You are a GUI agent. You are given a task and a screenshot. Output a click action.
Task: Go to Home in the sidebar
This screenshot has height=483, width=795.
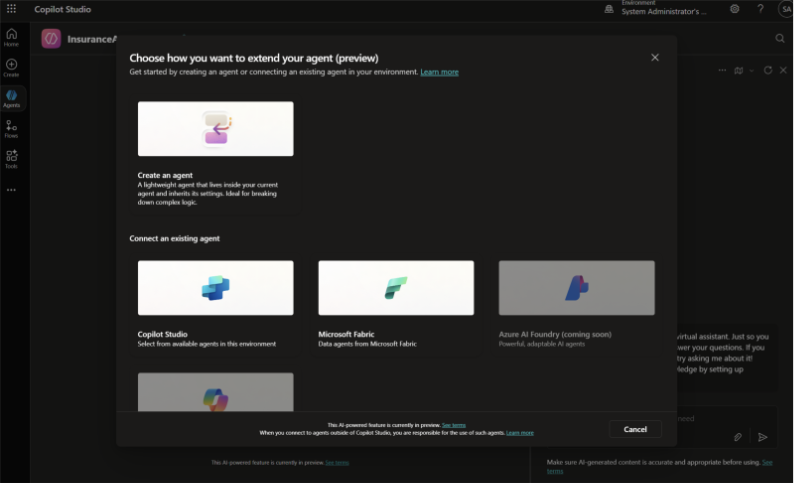pyautogui.click(x=11, y=38)
